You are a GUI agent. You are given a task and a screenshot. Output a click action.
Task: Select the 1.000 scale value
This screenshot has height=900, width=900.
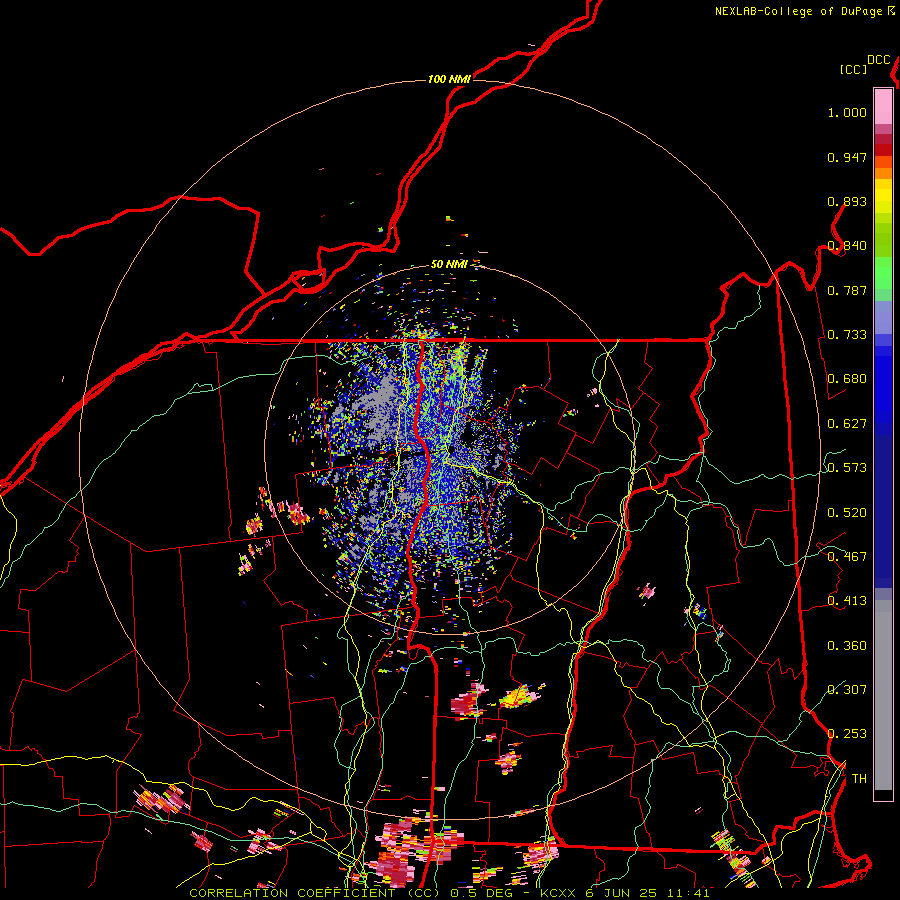click(847, 112)
